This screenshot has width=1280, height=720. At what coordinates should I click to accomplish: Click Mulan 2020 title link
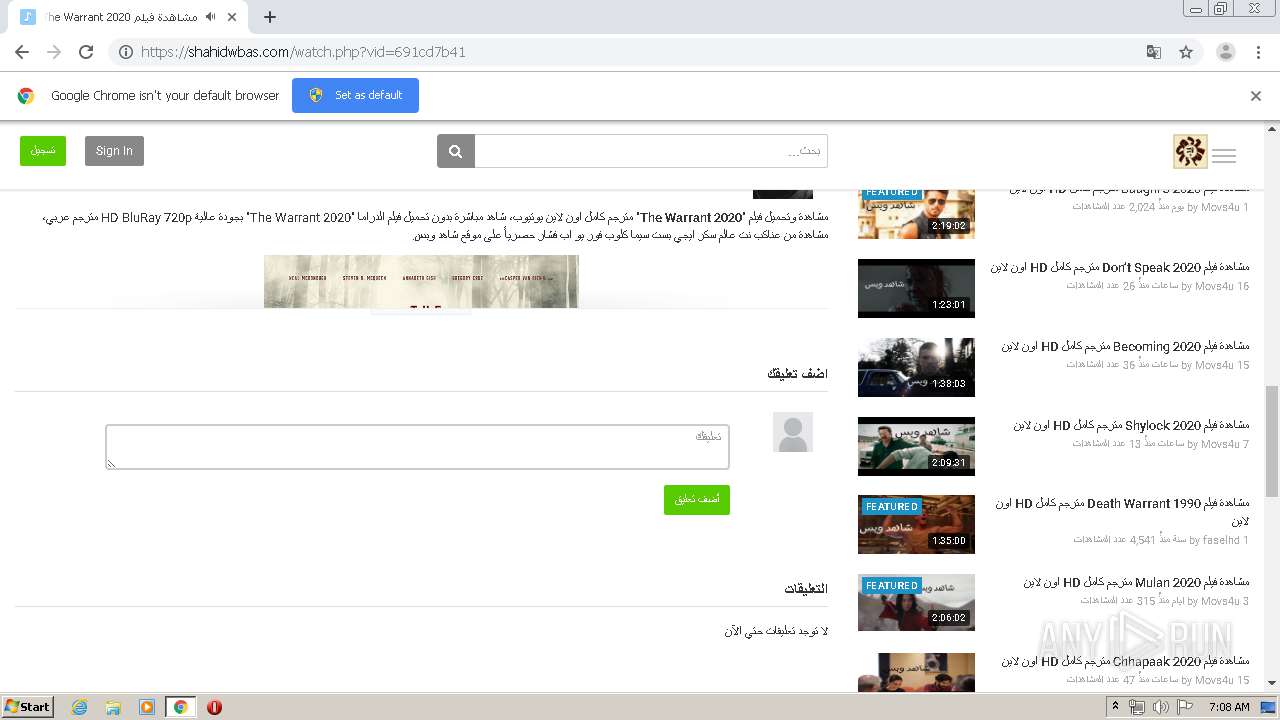[x=1136, y=582]
